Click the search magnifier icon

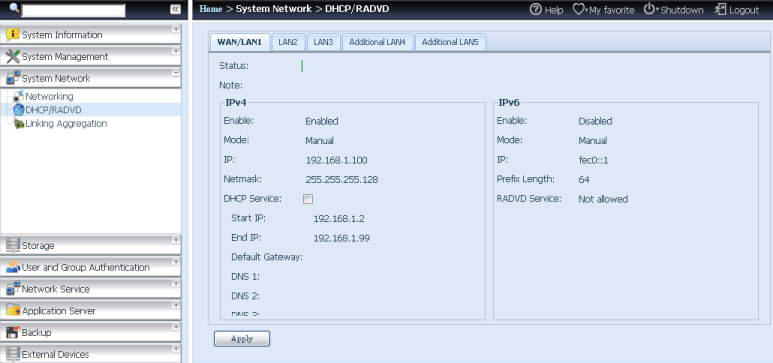[14, 8]
